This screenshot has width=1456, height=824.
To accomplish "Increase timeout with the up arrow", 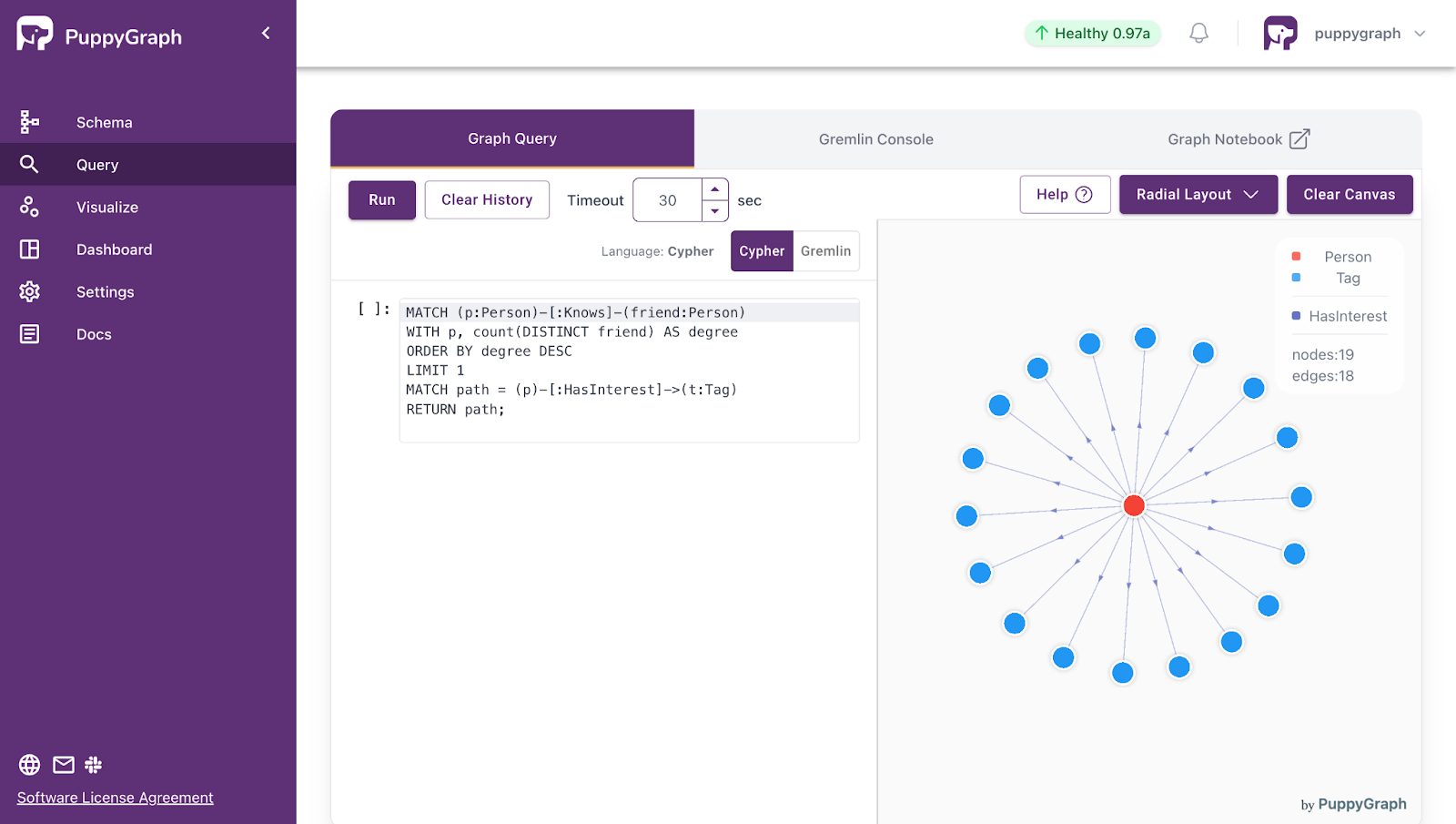I will (x=715, y=189).
